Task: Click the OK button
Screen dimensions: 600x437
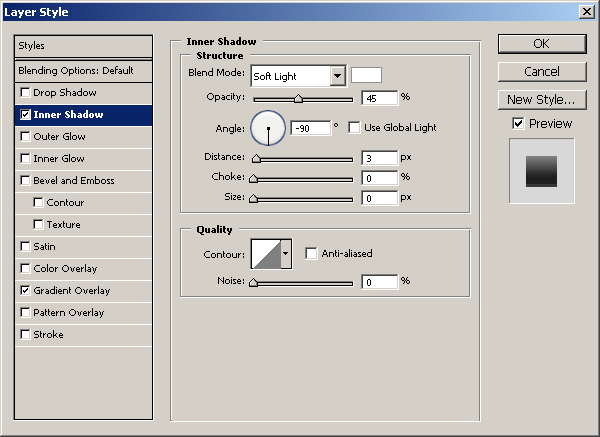Action: (x=542, y=44)
